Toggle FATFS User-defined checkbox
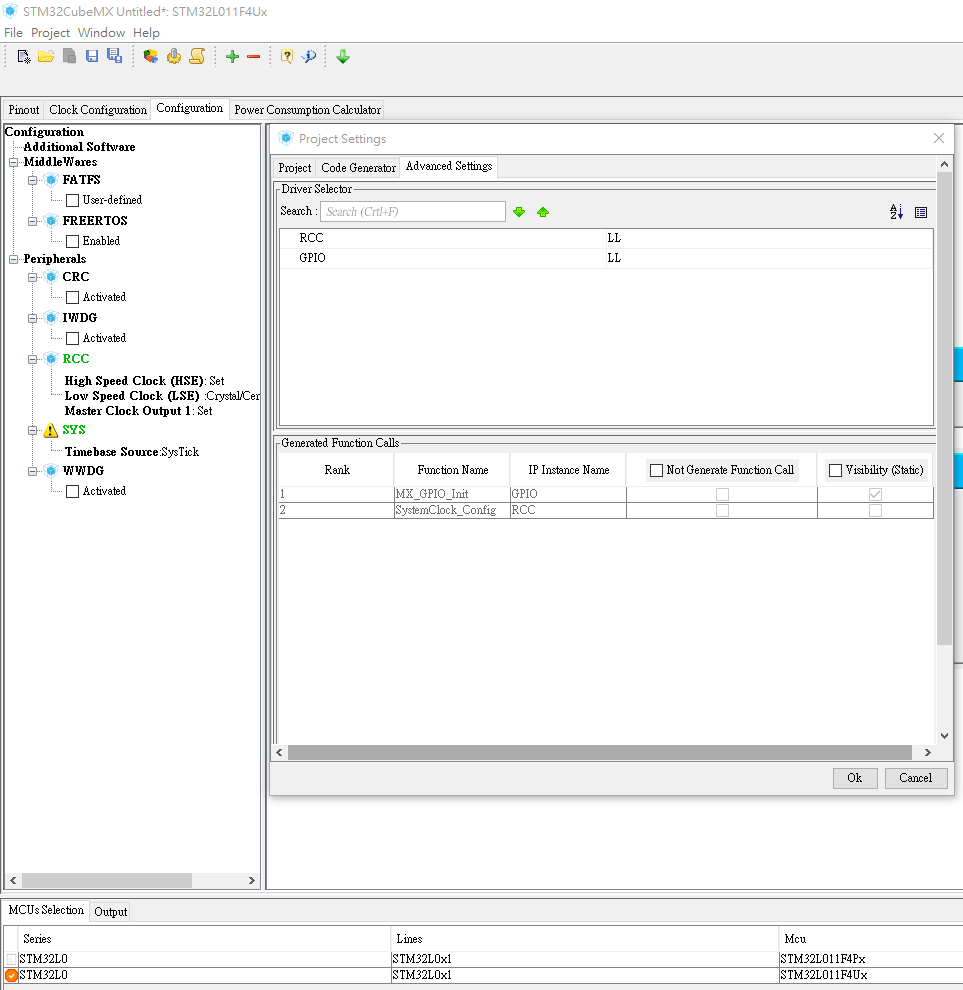The image size is (963, 990). [x=73, y=200]
